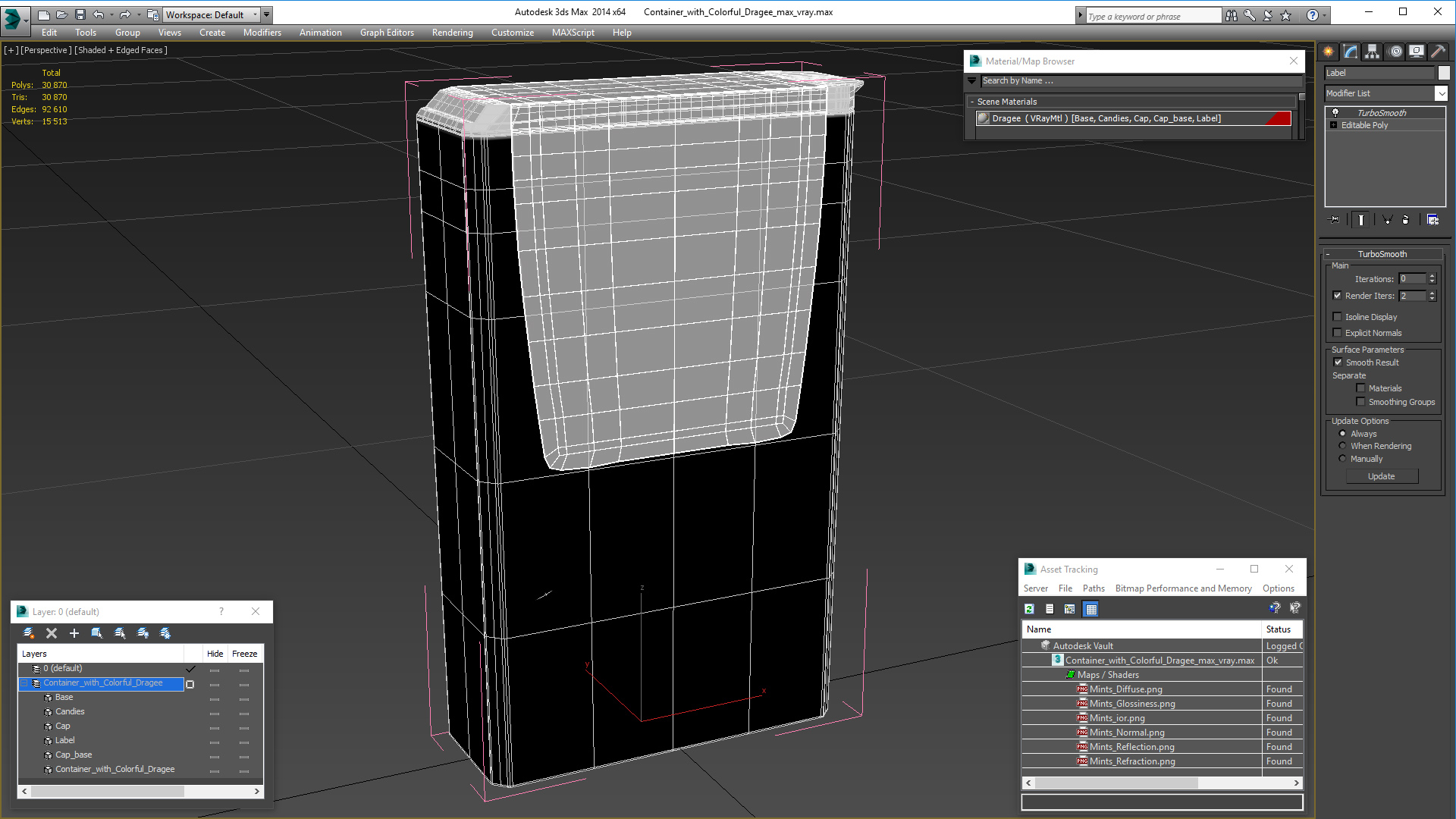Click the Search by Name field

pyautogui.click(x=1141, y=80)
